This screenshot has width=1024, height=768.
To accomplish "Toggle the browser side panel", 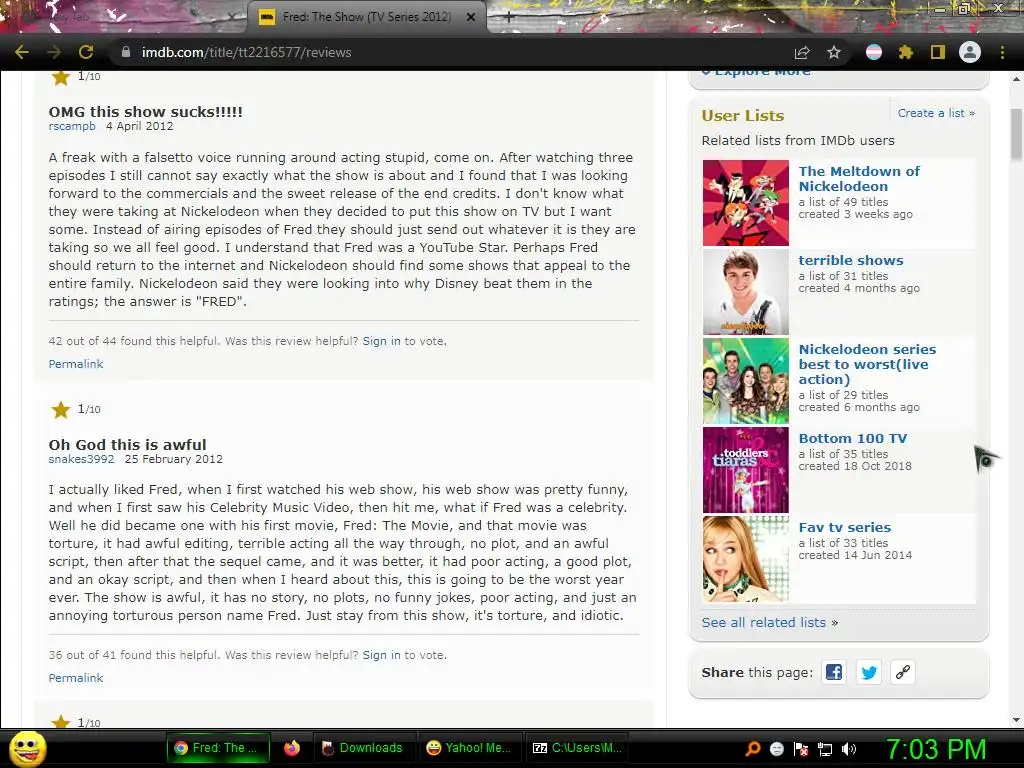I will point(938,52).
